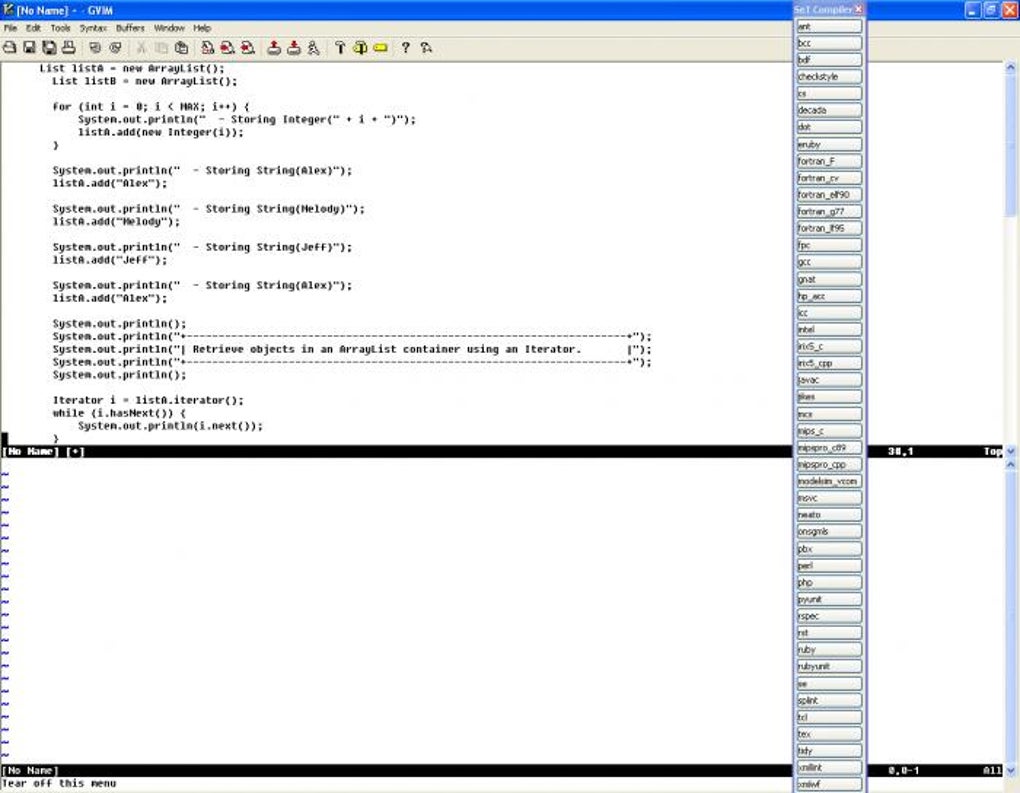Click the Print toolbar icon

(x=68, y=47)
